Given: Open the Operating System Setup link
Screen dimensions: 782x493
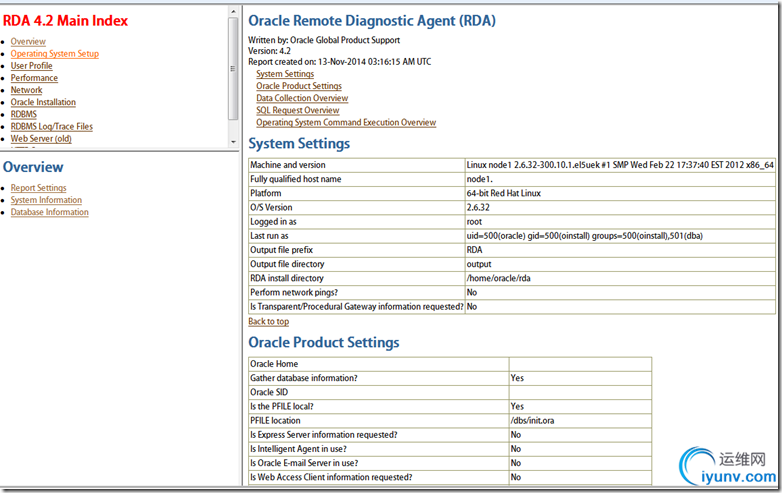Looking at the screenshot, I should tap(55, 54).
